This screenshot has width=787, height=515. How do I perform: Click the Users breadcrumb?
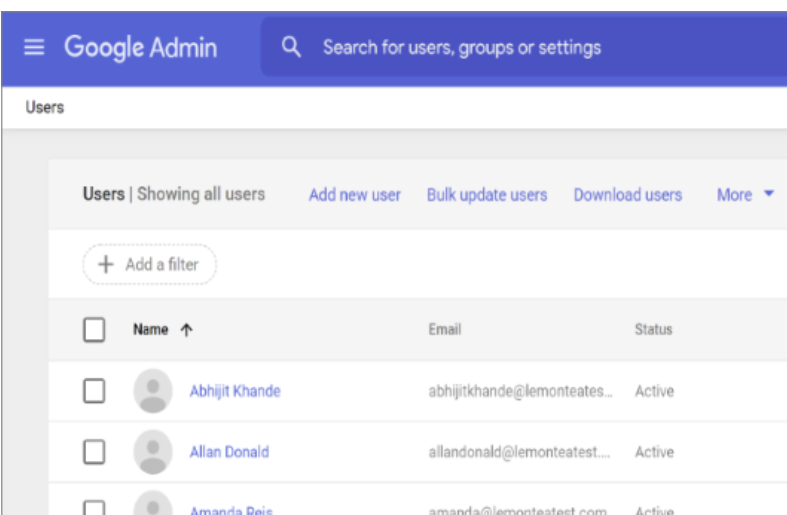pos(45,107)
